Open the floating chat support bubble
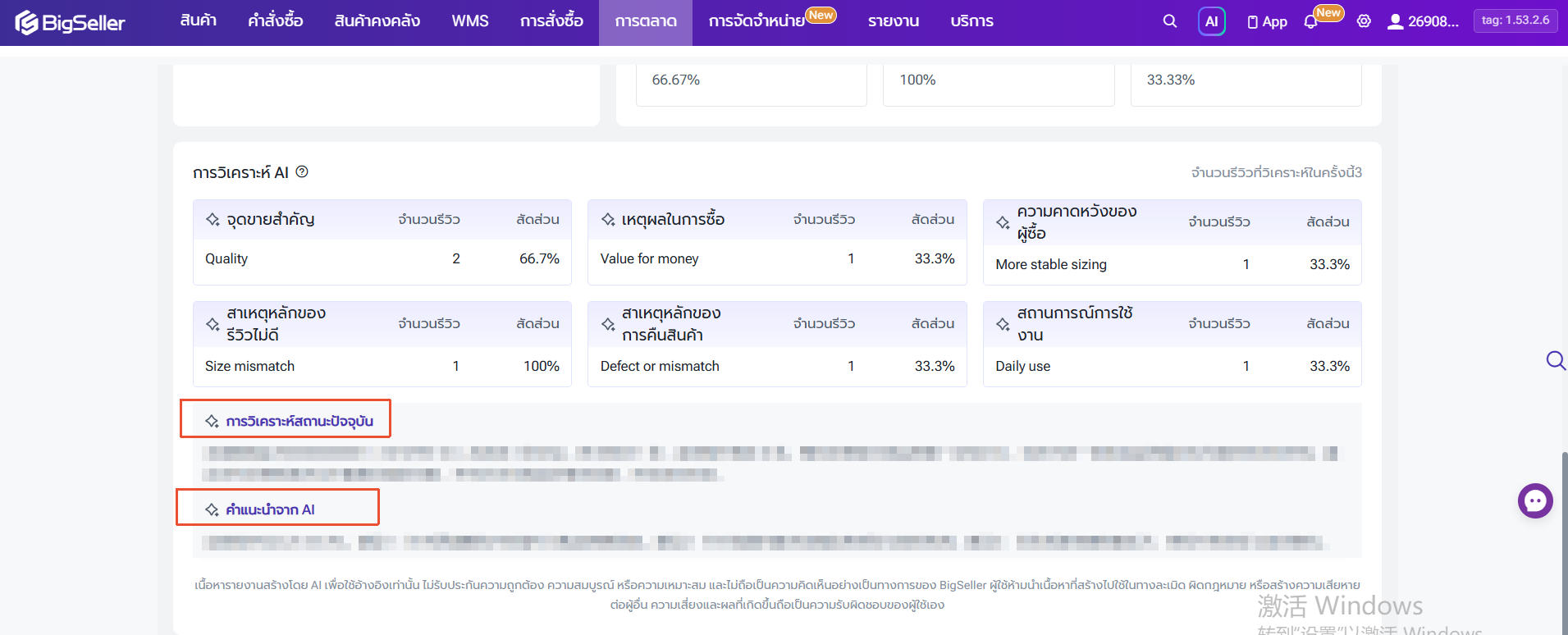 pyautogui.click(x=1535, y=500)
